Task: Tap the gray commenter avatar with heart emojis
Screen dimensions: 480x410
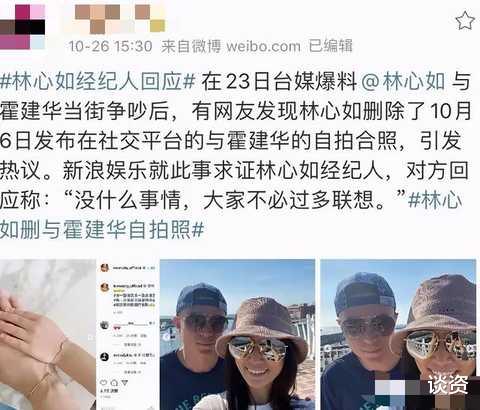Action: (x=104, y=325)
